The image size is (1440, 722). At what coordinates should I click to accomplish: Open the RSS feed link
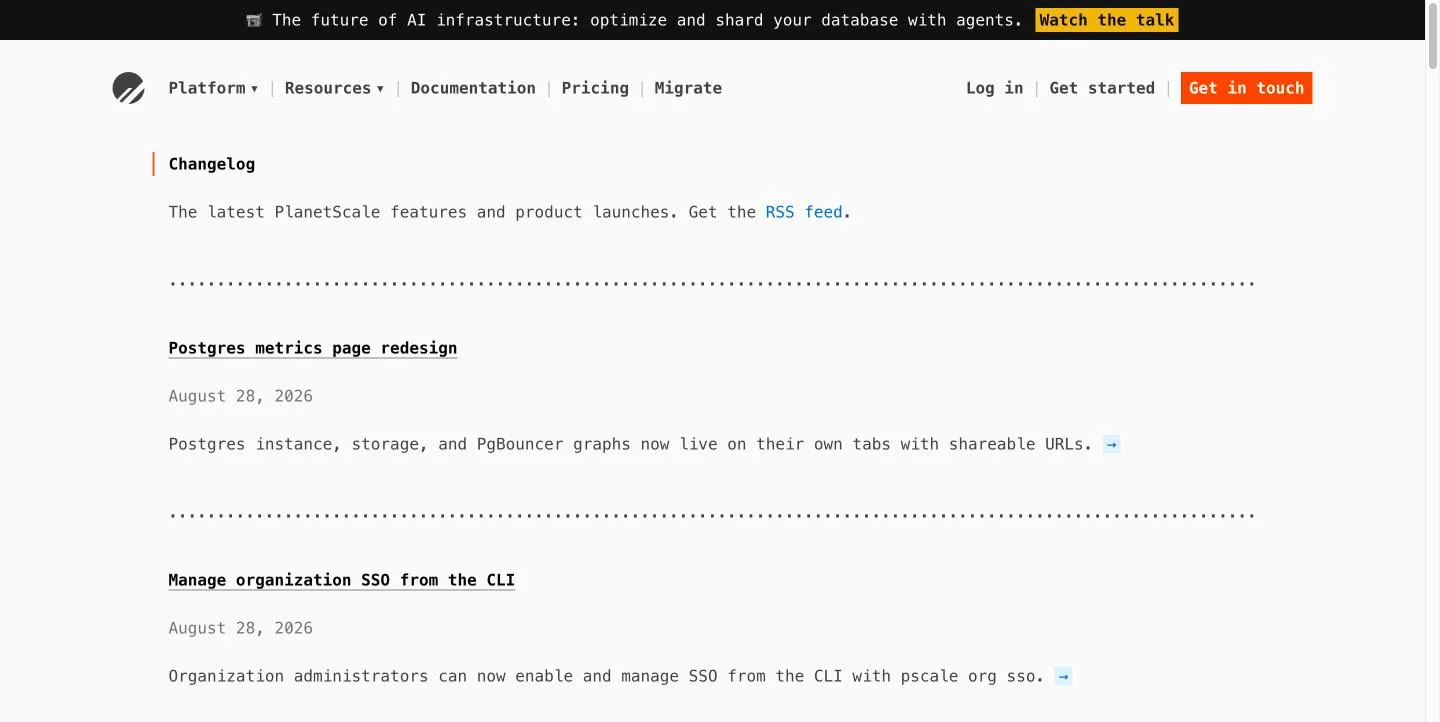coord(804,212)
